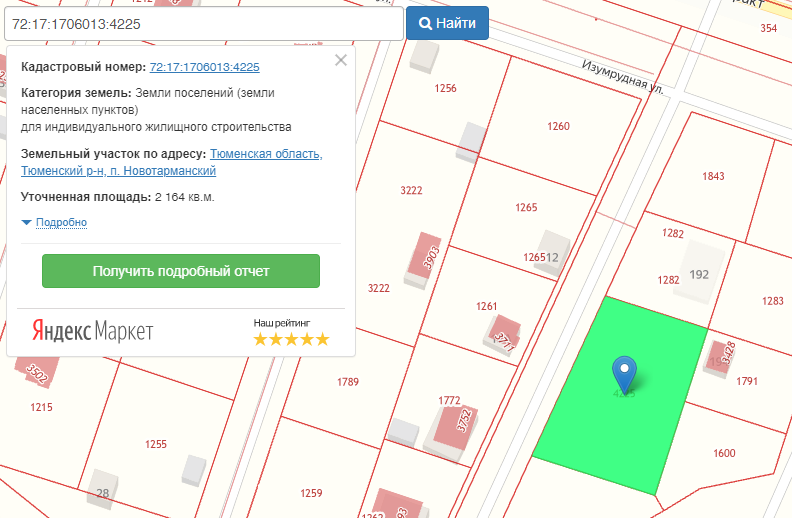Open the Тюменская область address link
The width and height of the screenshot is (792, 518).
point(266,154)
